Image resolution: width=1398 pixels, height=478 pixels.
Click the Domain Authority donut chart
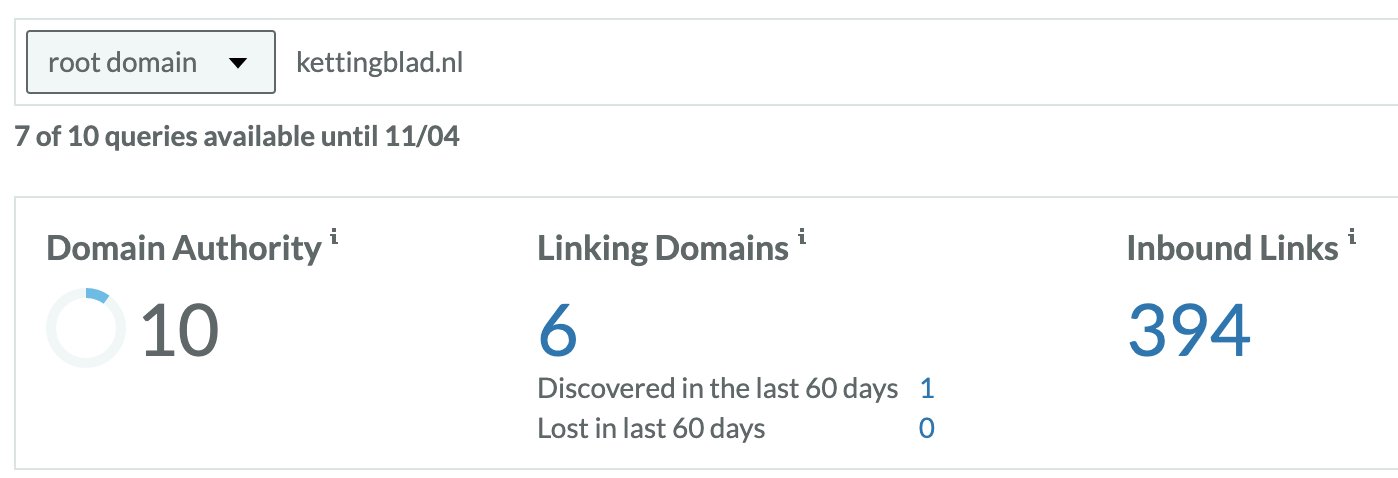point(86,328)
